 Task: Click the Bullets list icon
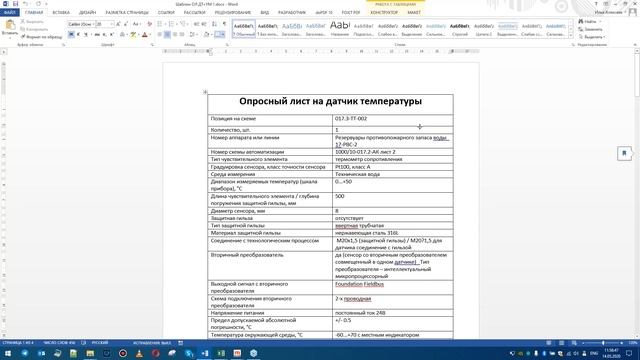click(160, 24)
